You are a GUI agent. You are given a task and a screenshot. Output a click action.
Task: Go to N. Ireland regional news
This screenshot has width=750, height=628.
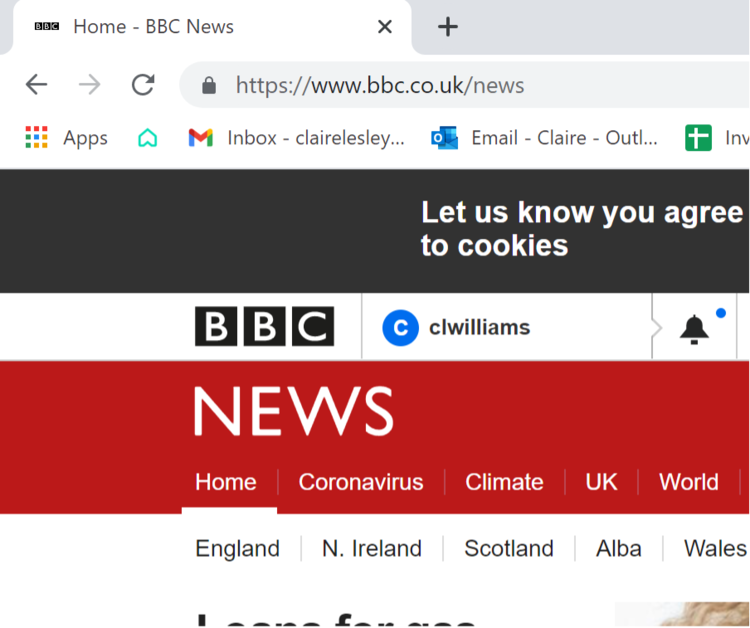[x=372, y=548]
